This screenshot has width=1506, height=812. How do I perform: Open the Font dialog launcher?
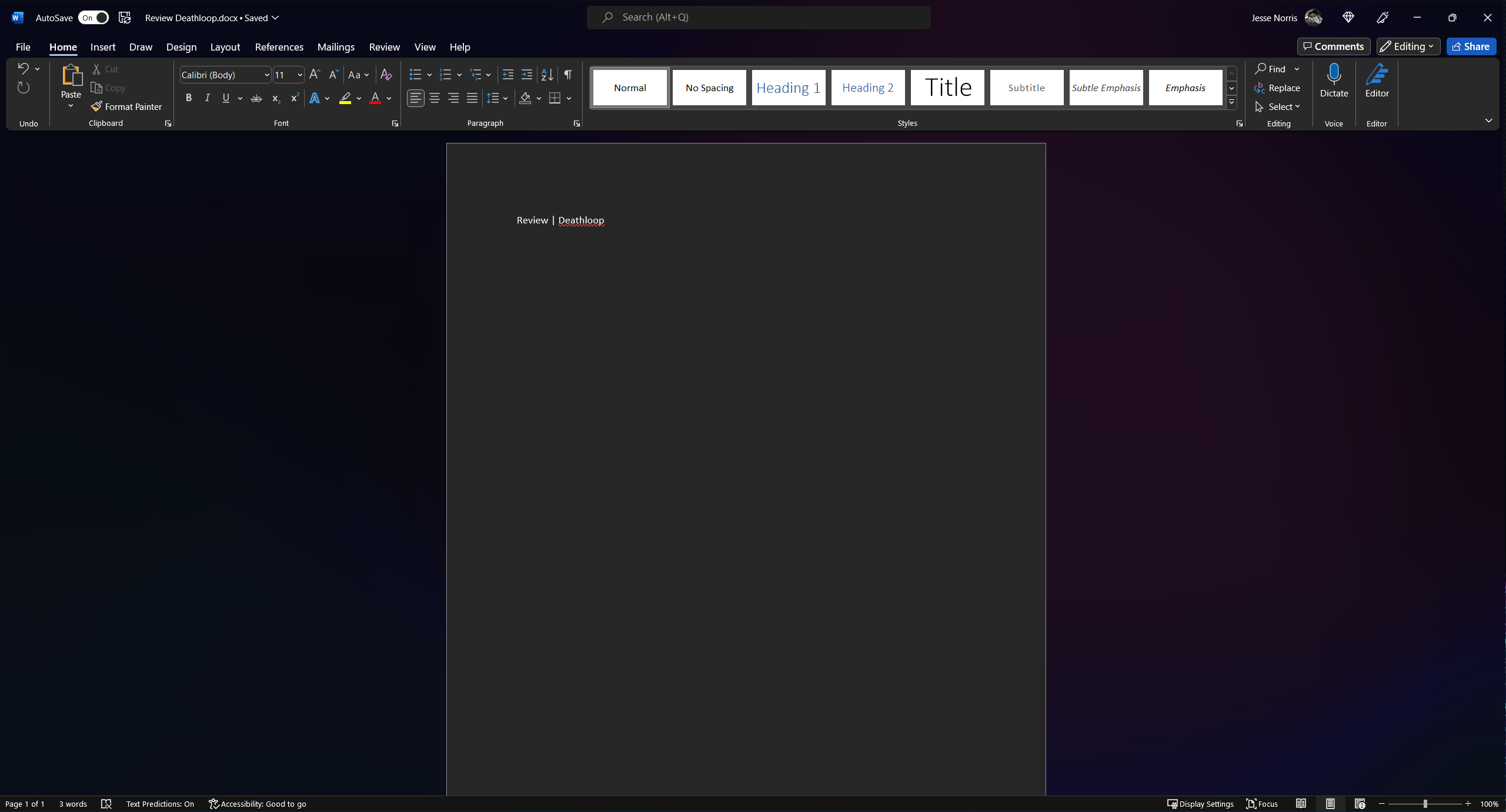tap(395, 123)
